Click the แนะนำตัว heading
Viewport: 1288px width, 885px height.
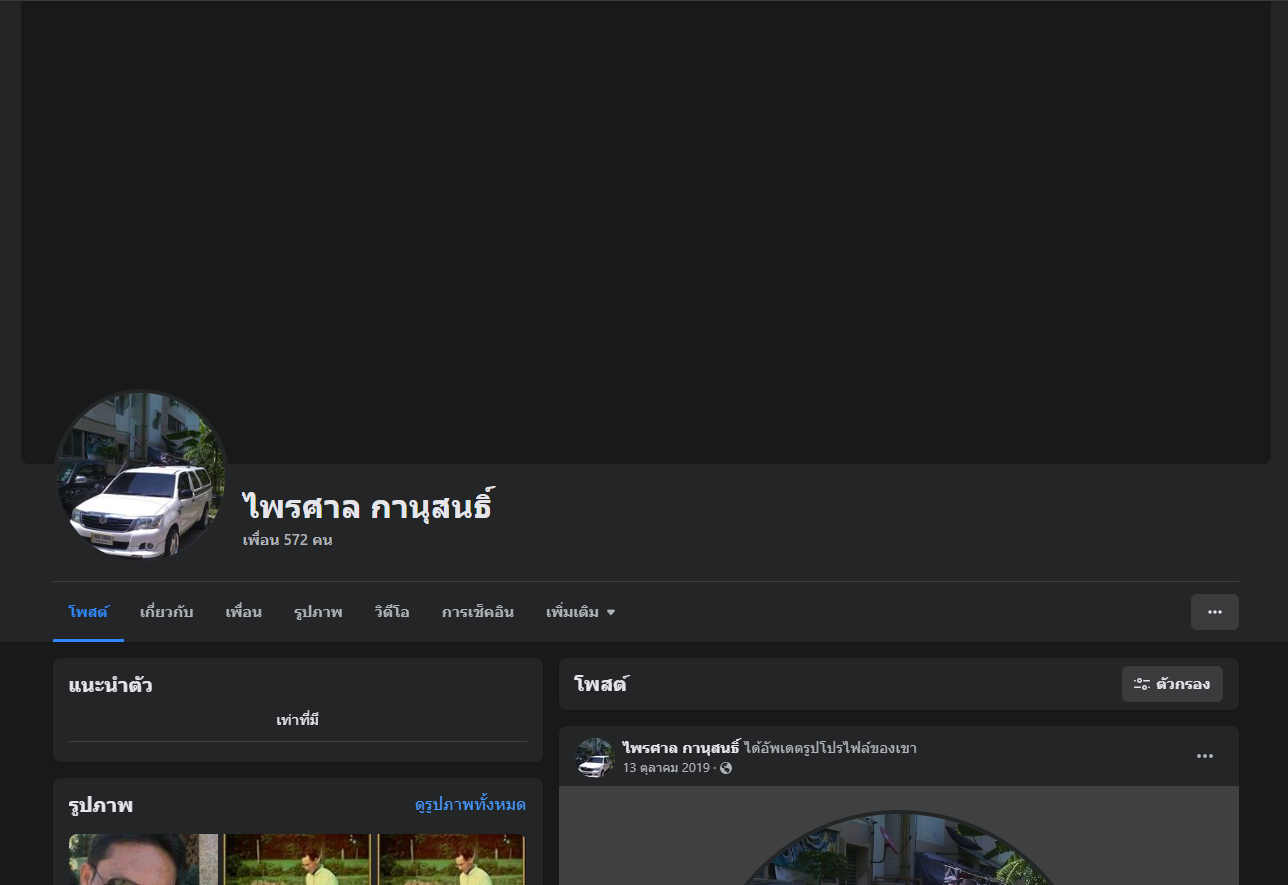tap(111, 686)
